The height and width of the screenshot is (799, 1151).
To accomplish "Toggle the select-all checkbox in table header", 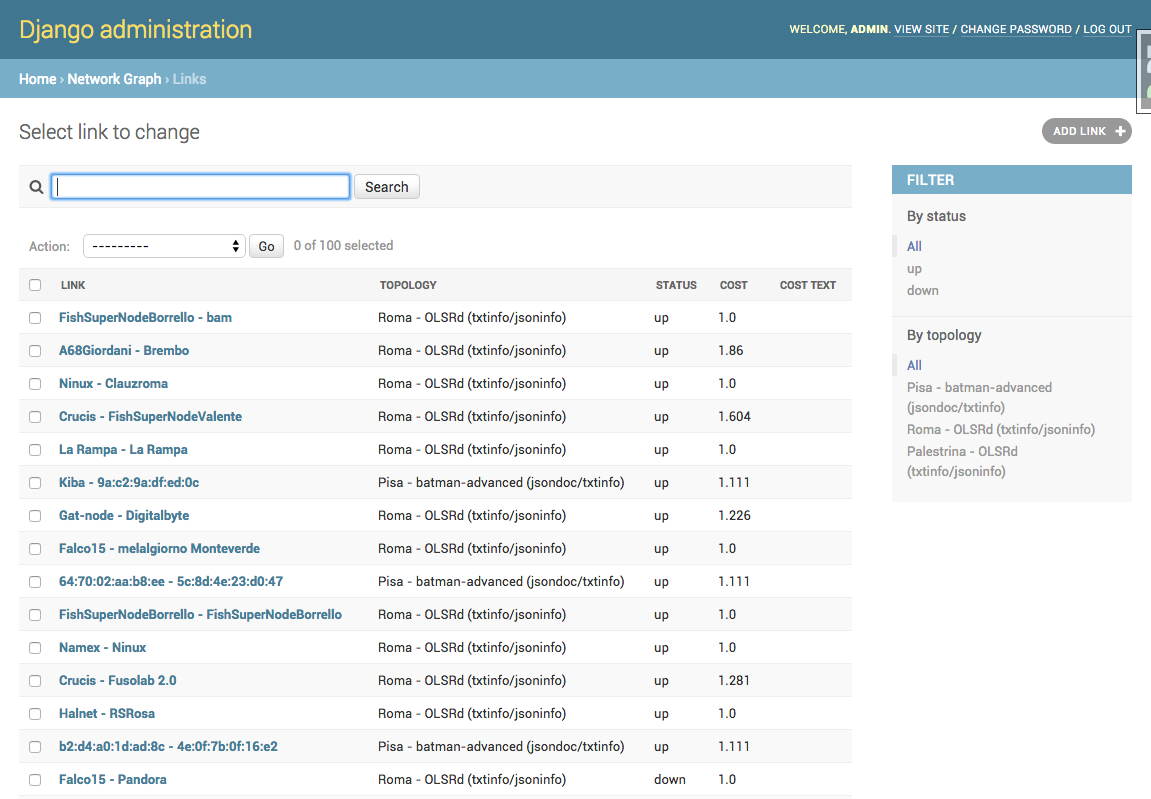I will coord(35,284).
